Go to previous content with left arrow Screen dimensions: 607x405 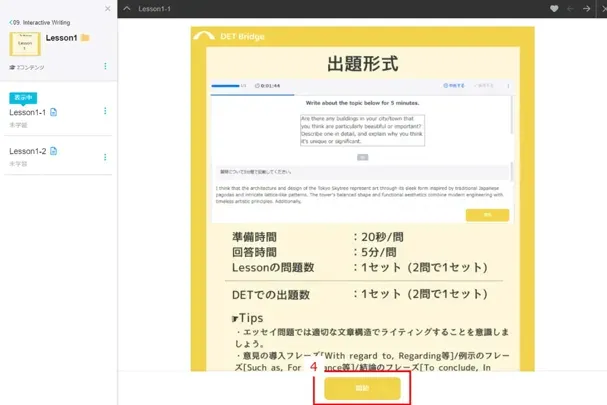click(570, 9)
